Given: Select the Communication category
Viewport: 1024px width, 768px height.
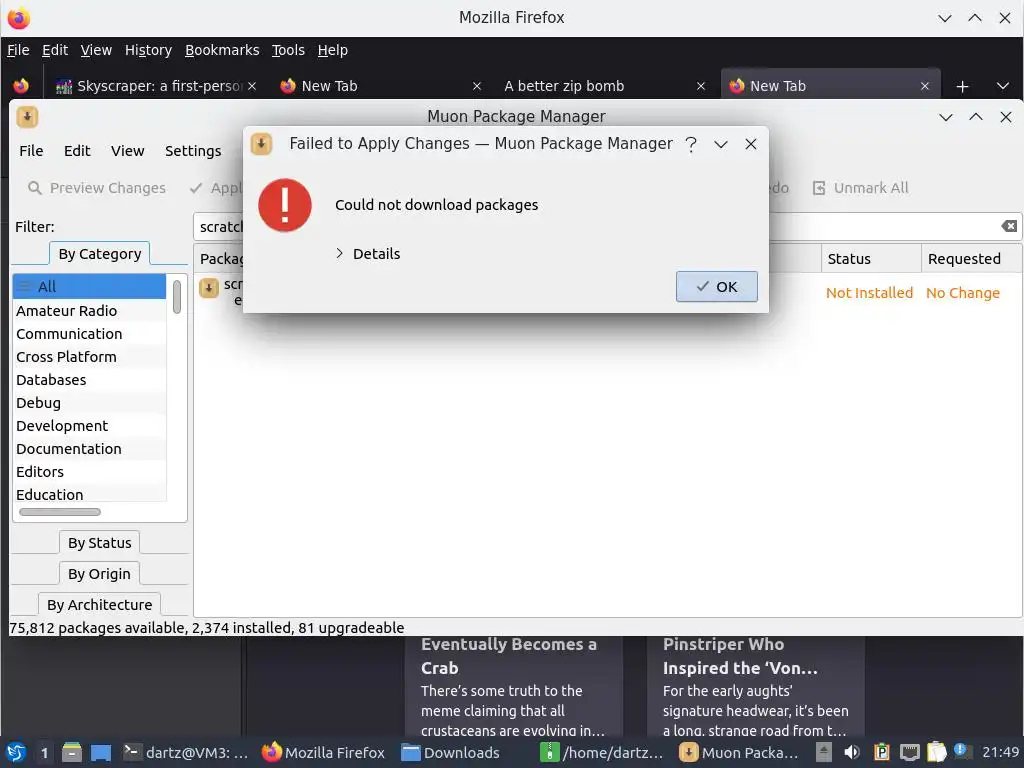Looking at the screenshot, I should (89, 334).
